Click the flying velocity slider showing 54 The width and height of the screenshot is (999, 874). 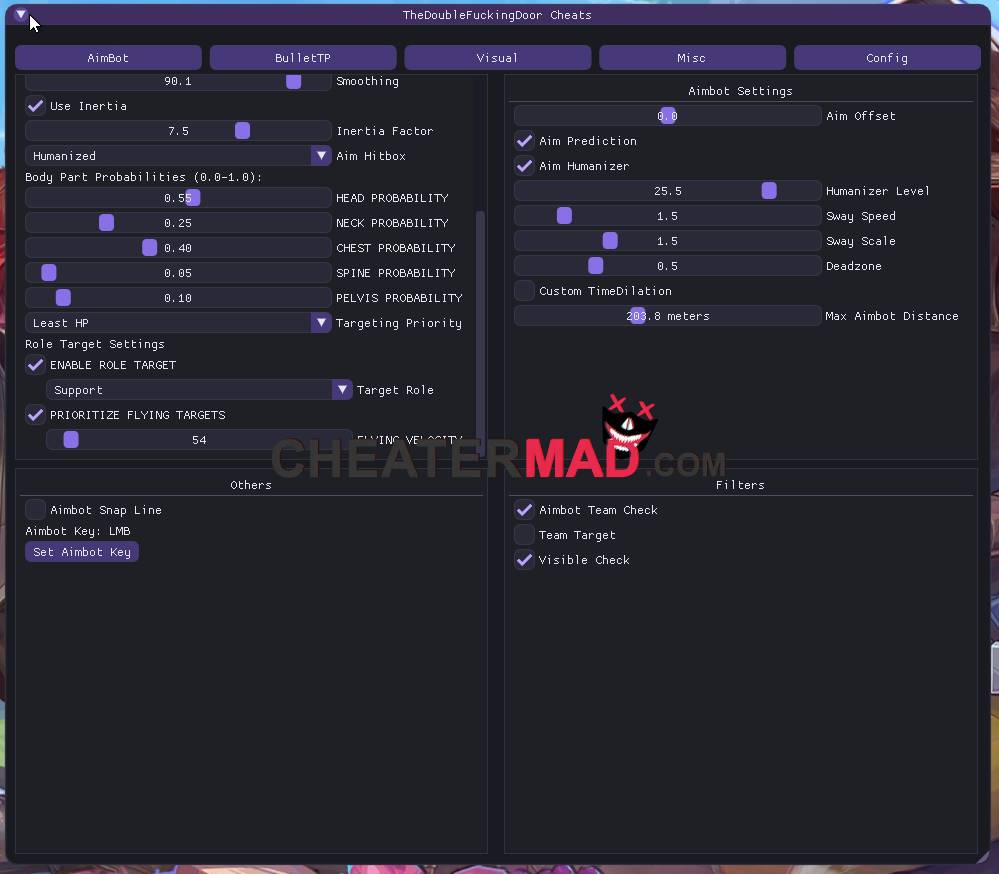click(x=199, y=440)
